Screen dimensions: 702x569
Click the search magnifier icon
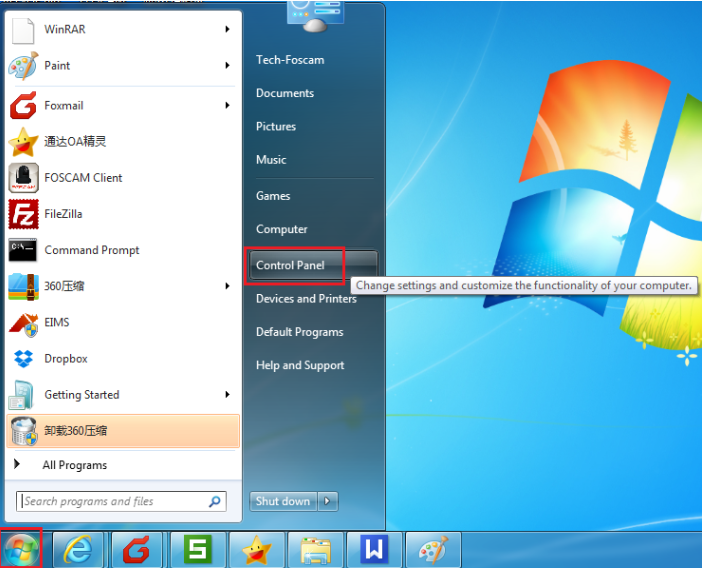tap(215, 501)
